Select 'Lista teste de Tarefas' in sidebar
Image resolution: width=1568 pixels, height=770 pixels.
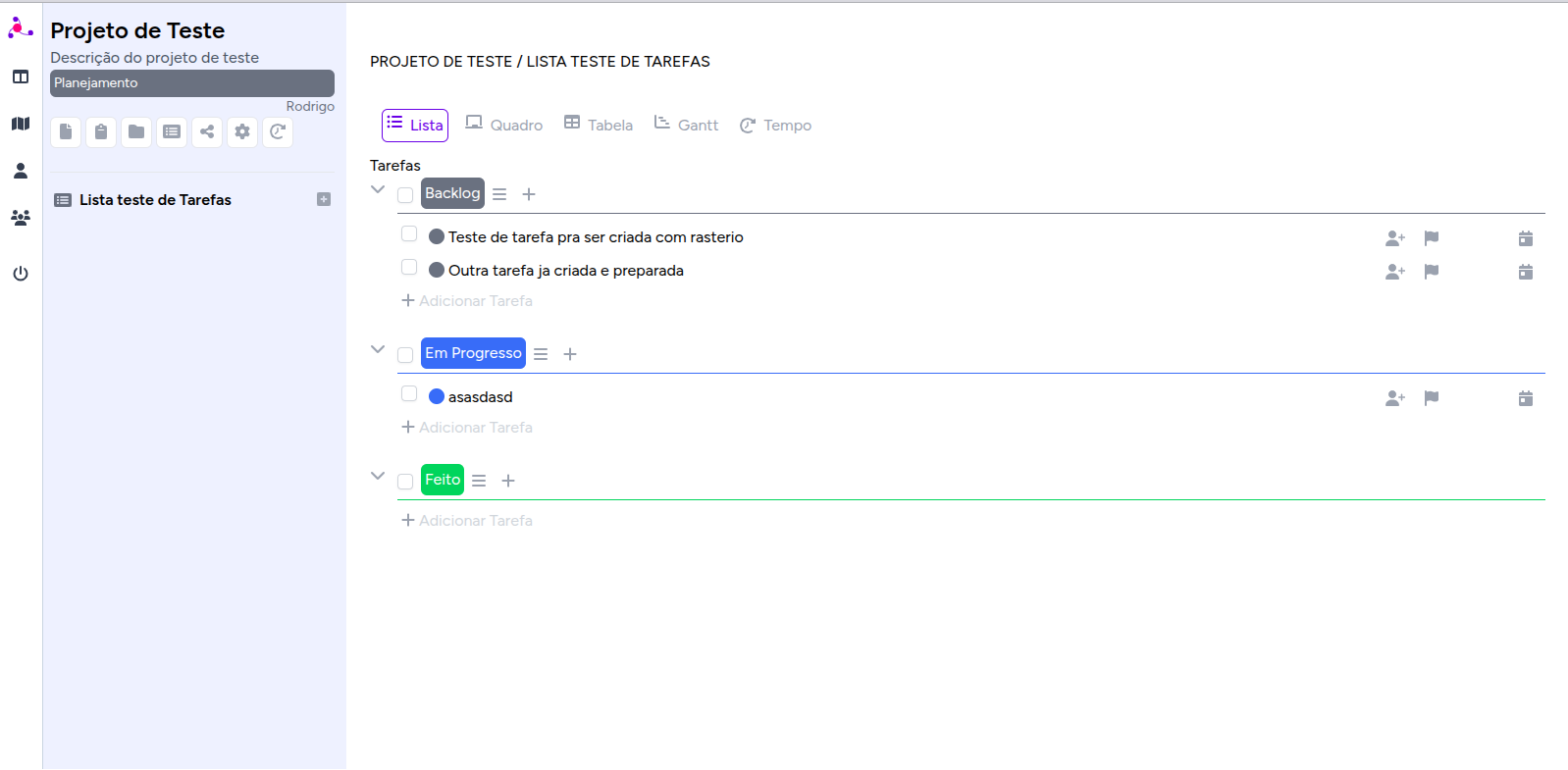pyautogui.click(x=155, y=200)
